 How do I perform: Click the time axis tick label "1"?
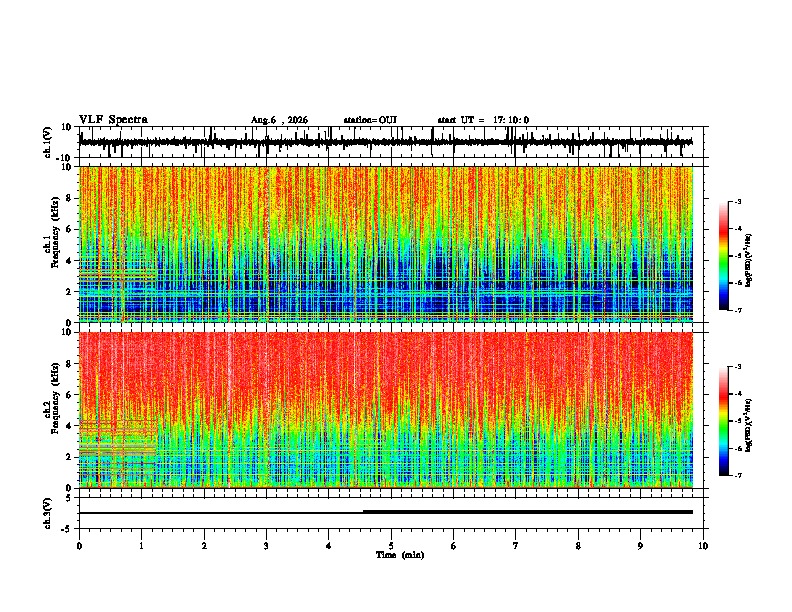tap(141, 546)
